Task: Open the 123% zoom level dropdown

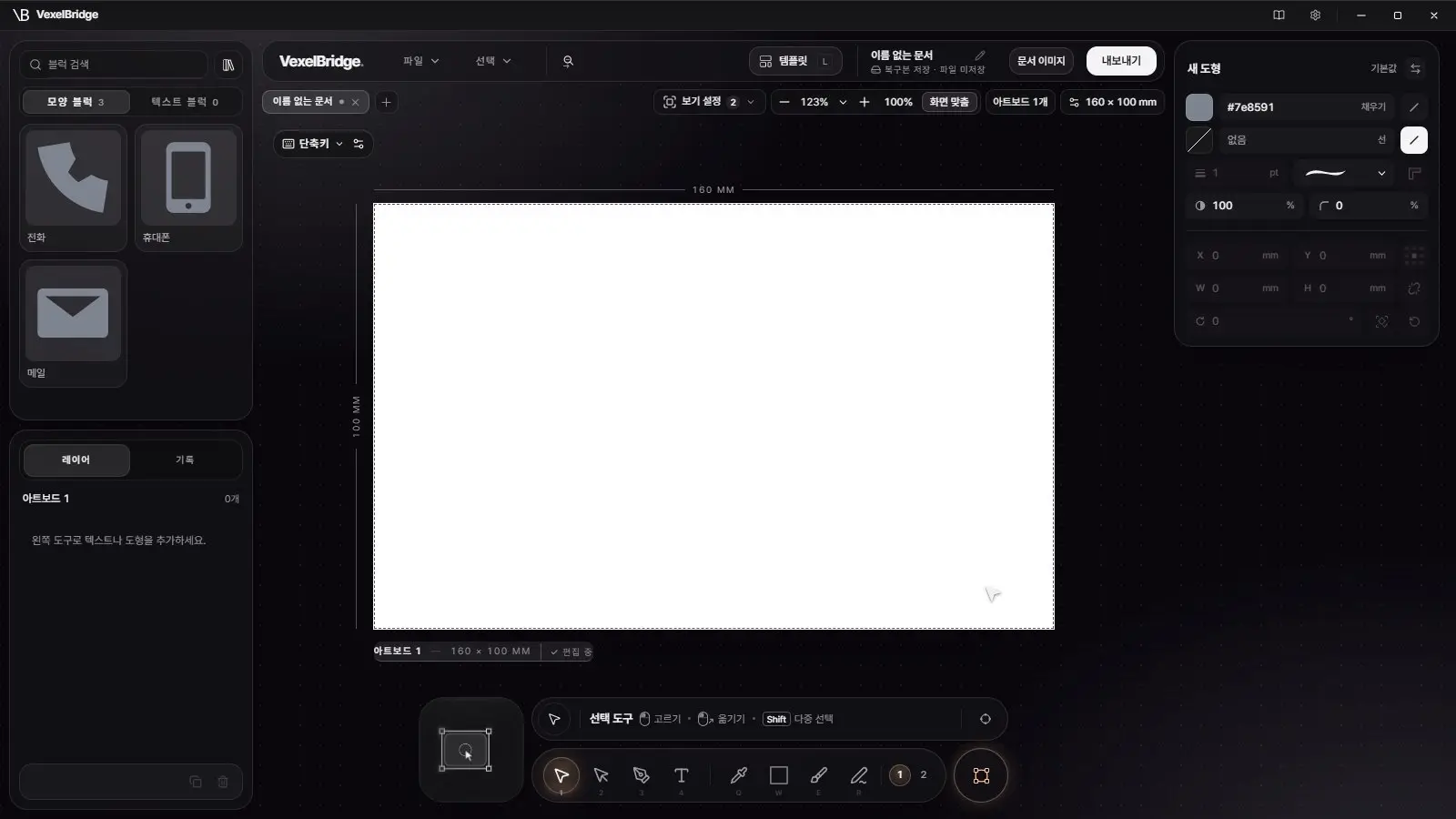Action: 824,102
